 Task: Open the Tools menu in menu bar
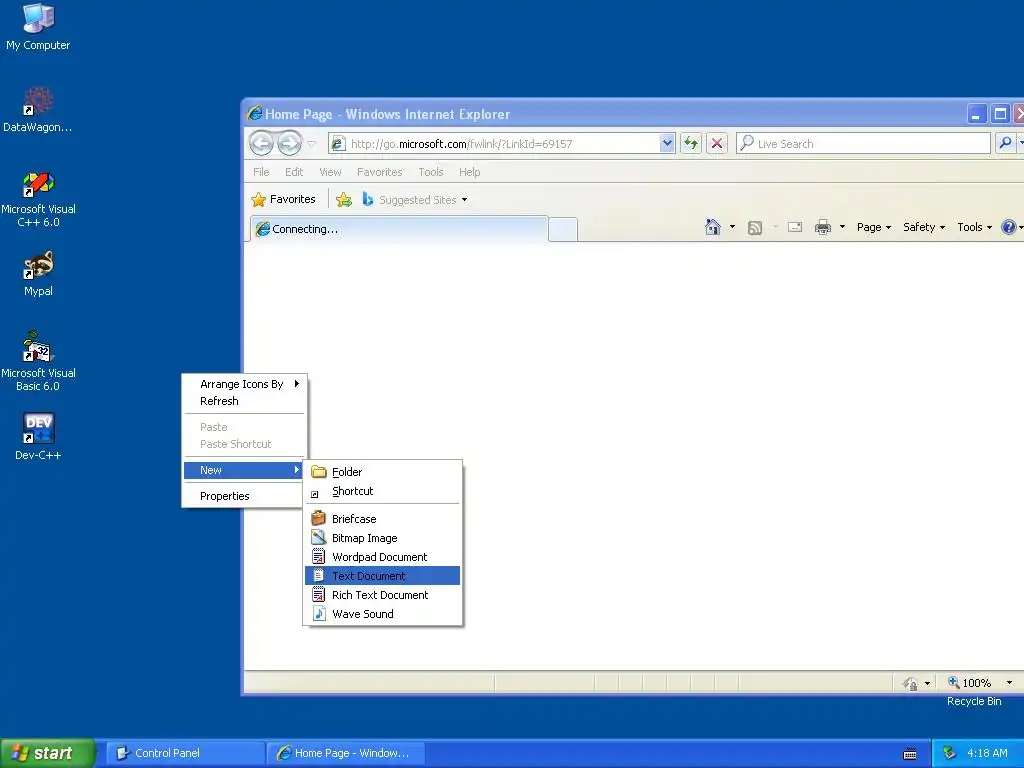click(431, 172)
